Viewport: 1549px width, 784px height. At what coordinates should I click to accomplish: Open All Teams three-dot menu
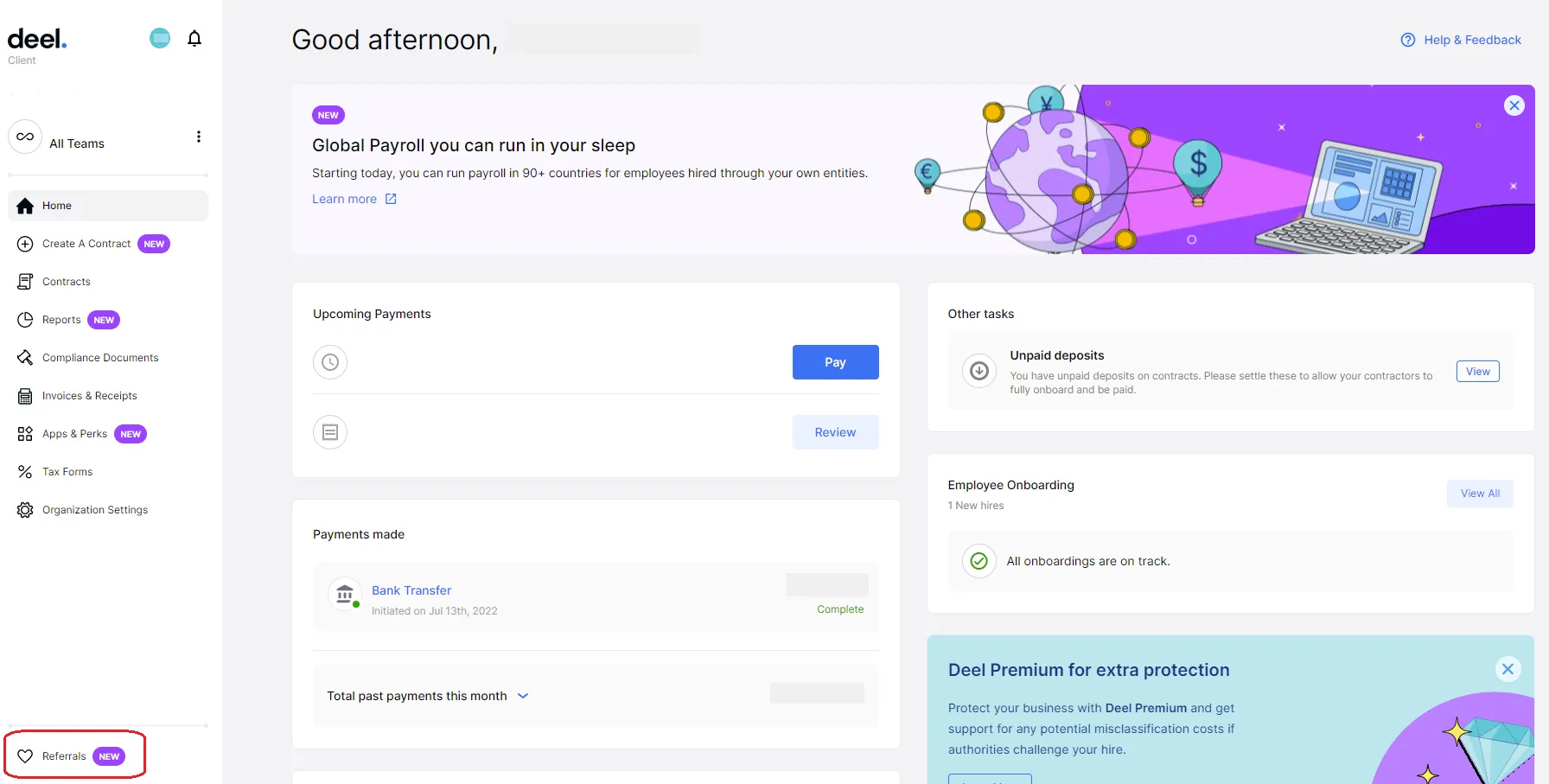point(199,137)
